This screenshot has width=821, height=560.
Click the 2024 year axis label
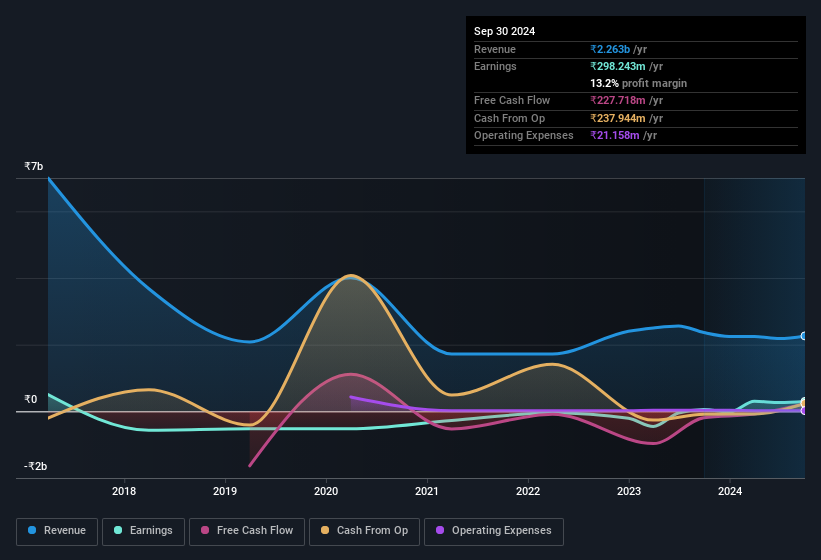[x=730, y=491]
